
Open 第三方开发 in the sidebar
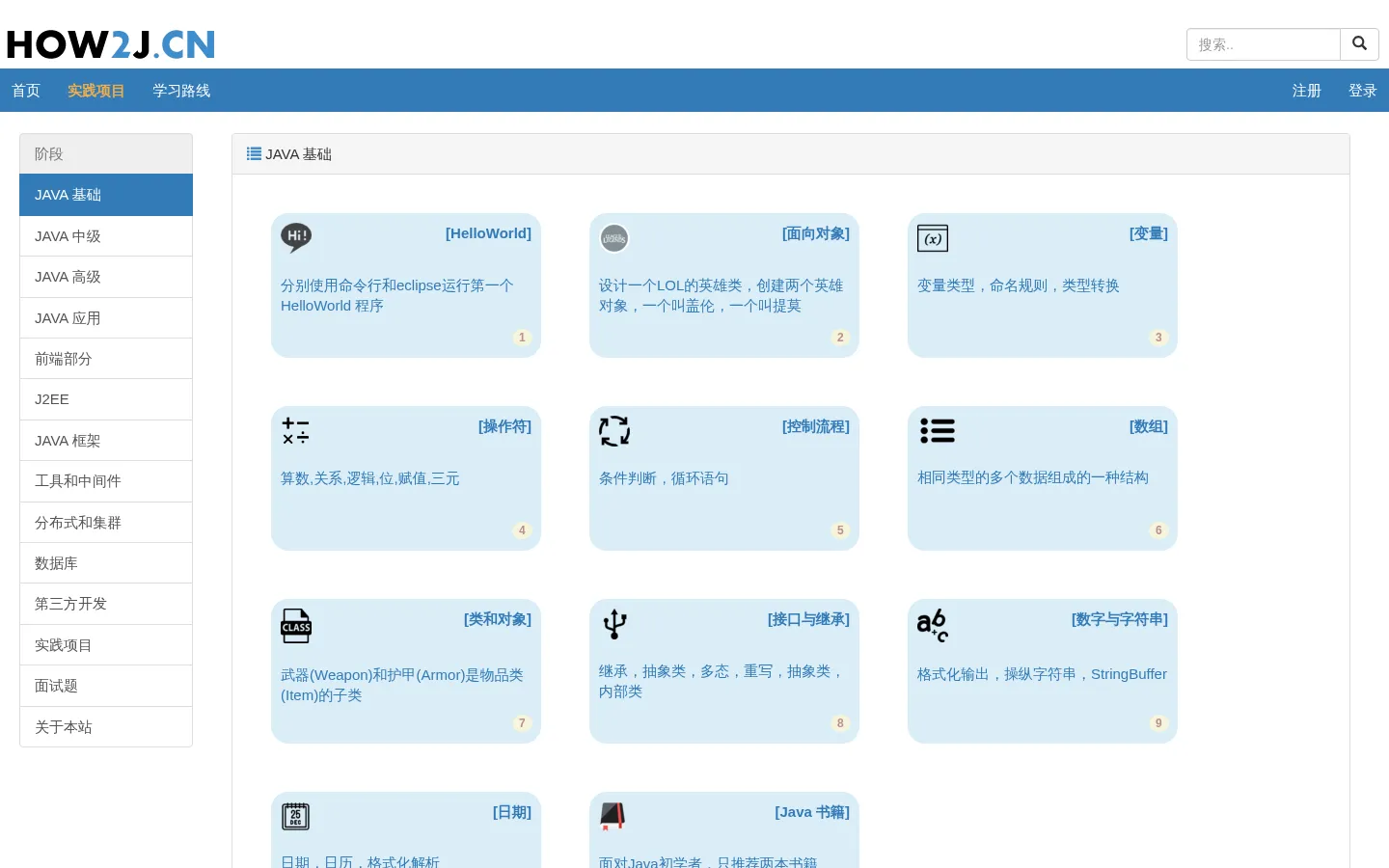click(106, 604)
